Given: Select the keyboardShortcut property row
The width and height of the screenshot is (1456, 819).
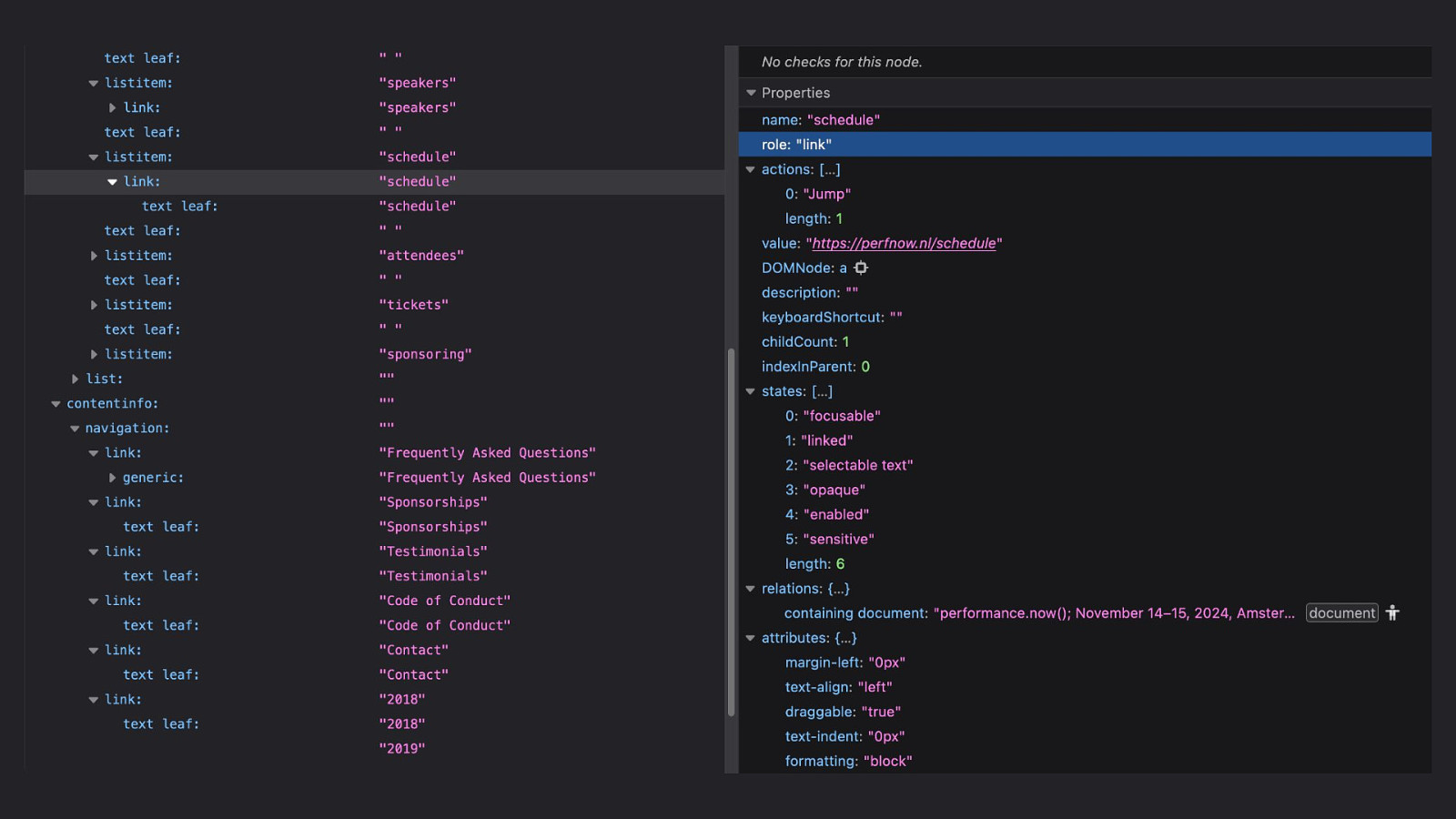Looking at the screenshot, I should (x=1085, y=318).
